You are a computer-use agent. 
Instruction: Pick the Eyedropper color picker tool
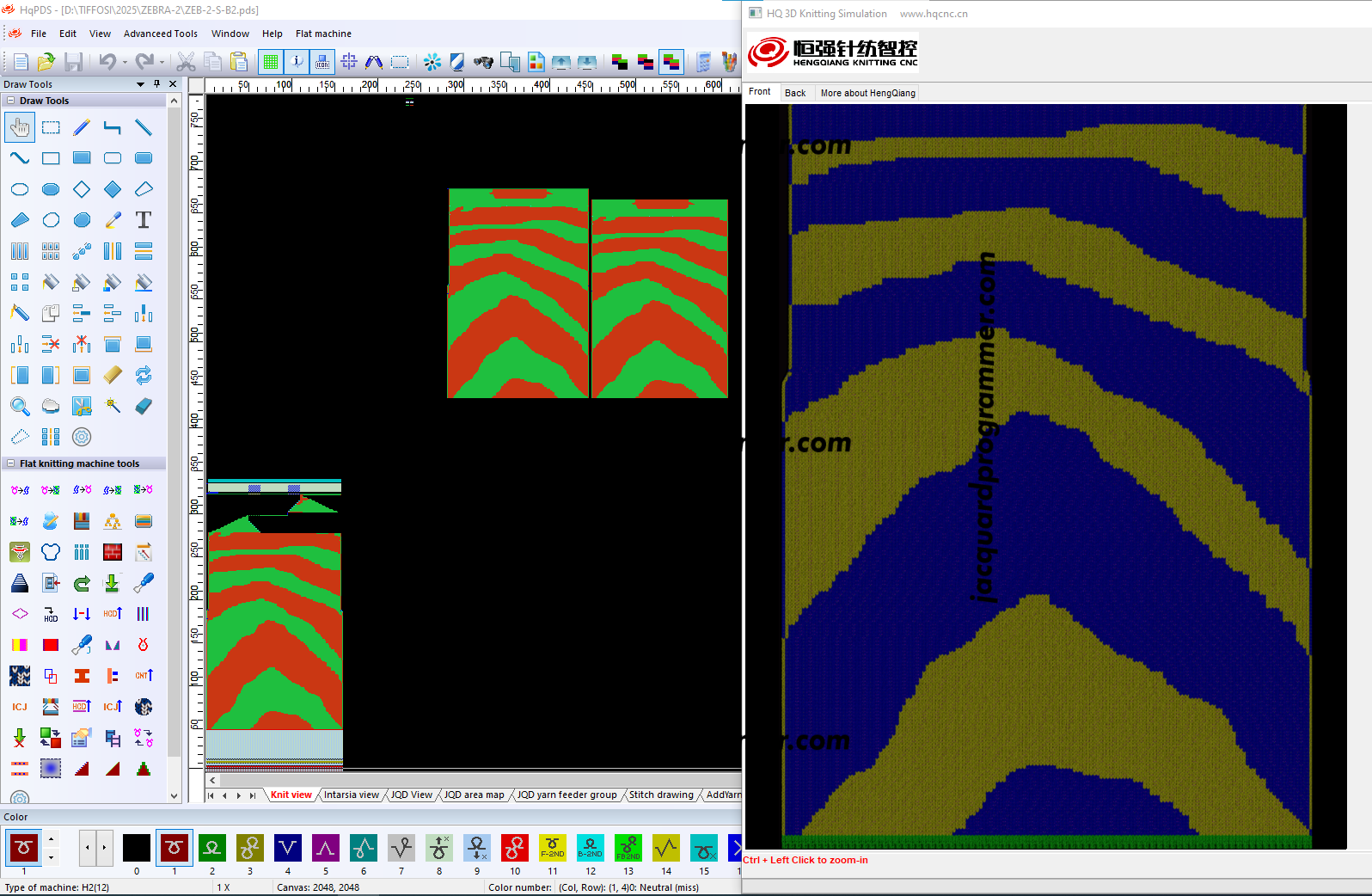(x=113, y=220)
